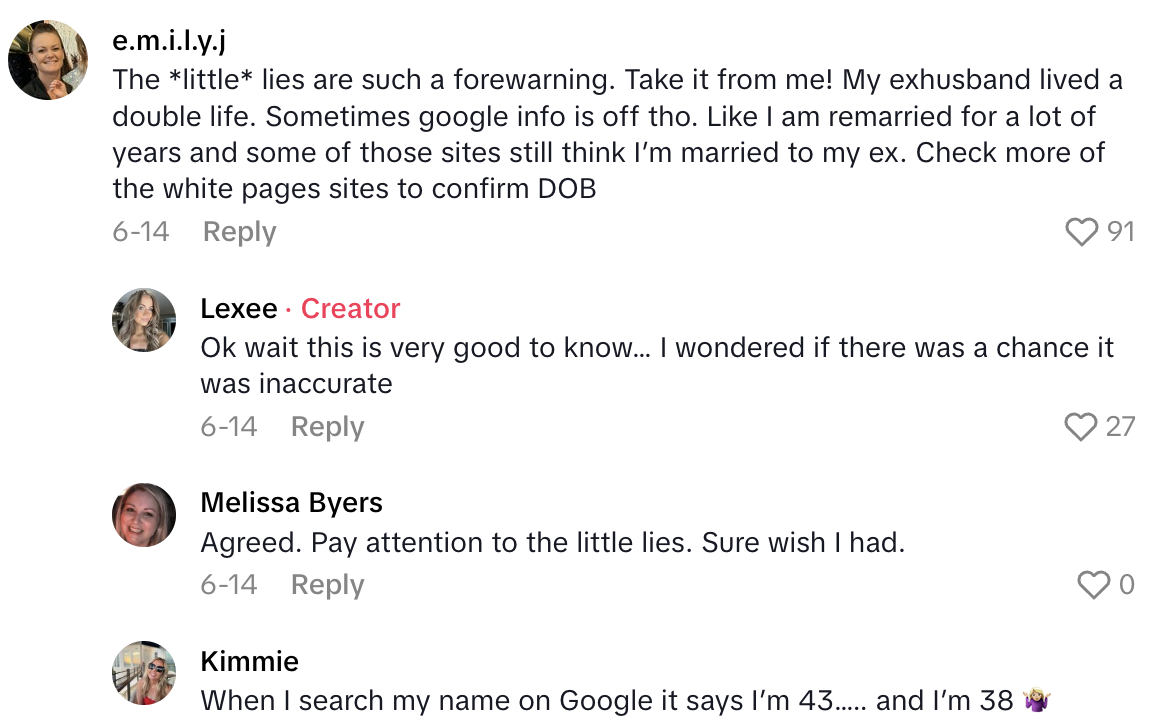Select Melissa Byers' avatar image
The image size is (1158, 724).
pos(143,514)
